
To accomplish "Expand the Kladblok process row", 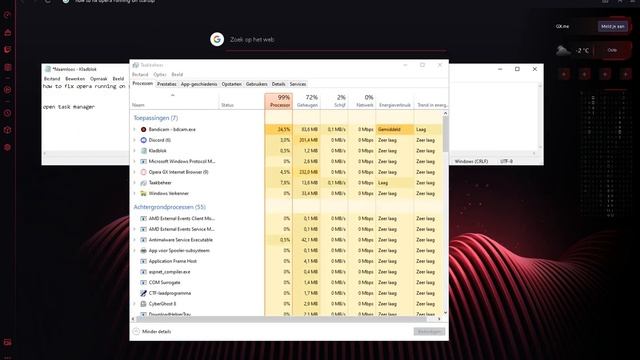I will tap(134, 151).
